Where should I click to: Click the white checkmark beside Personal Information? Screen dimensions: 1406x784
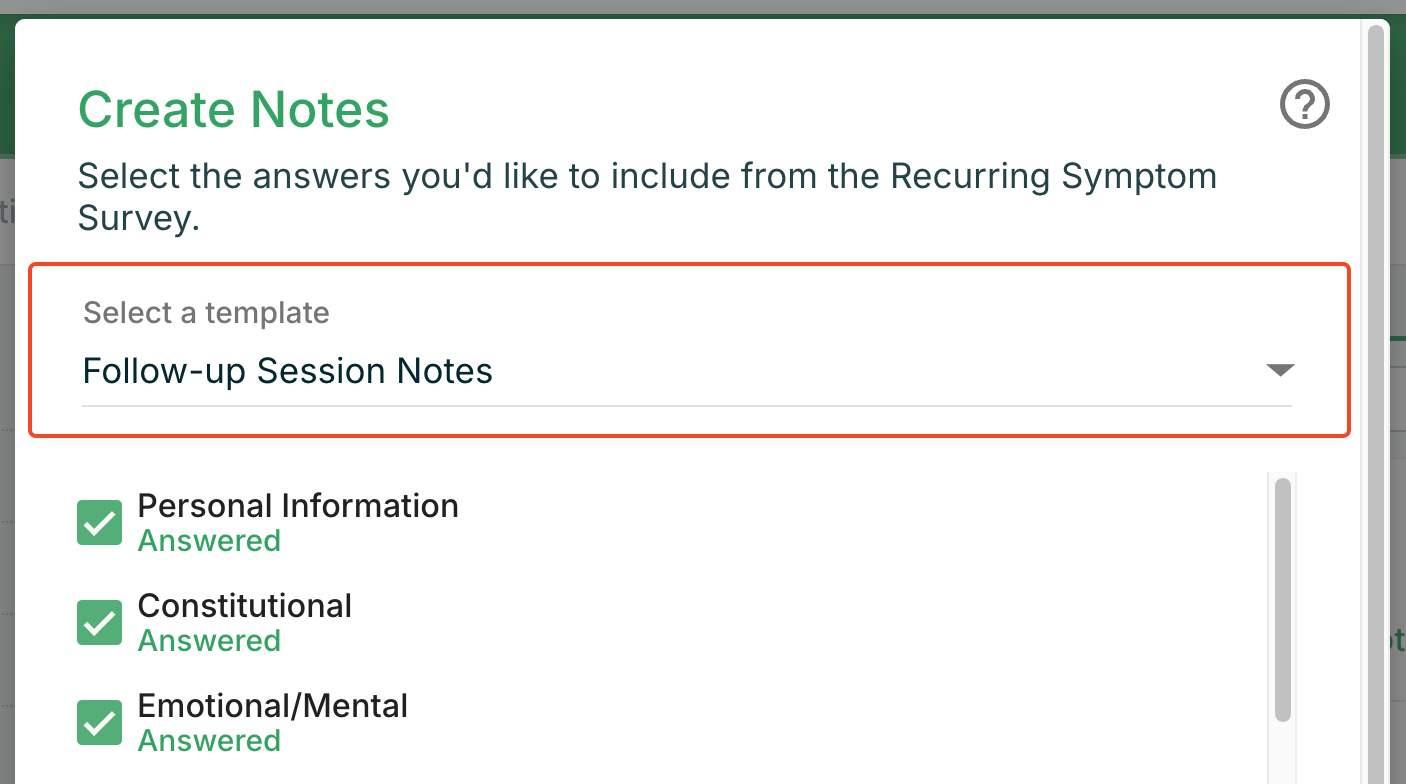click(100, 523)
